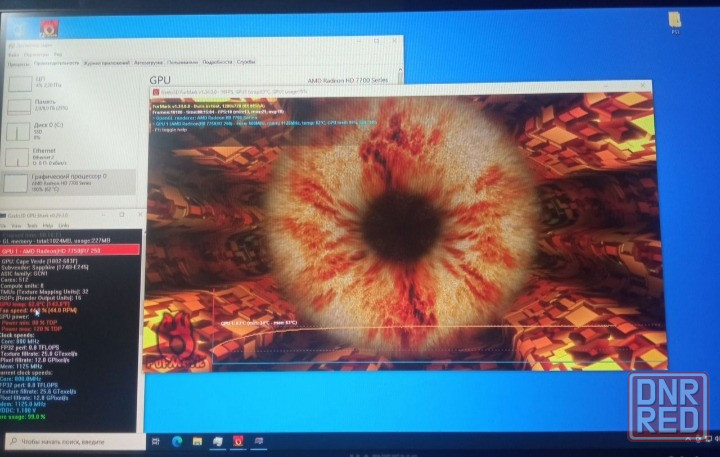Screen dimensions: 720x457
Task: Open the Файл menu in Task Manager
Action: click(x=13, y=55)
